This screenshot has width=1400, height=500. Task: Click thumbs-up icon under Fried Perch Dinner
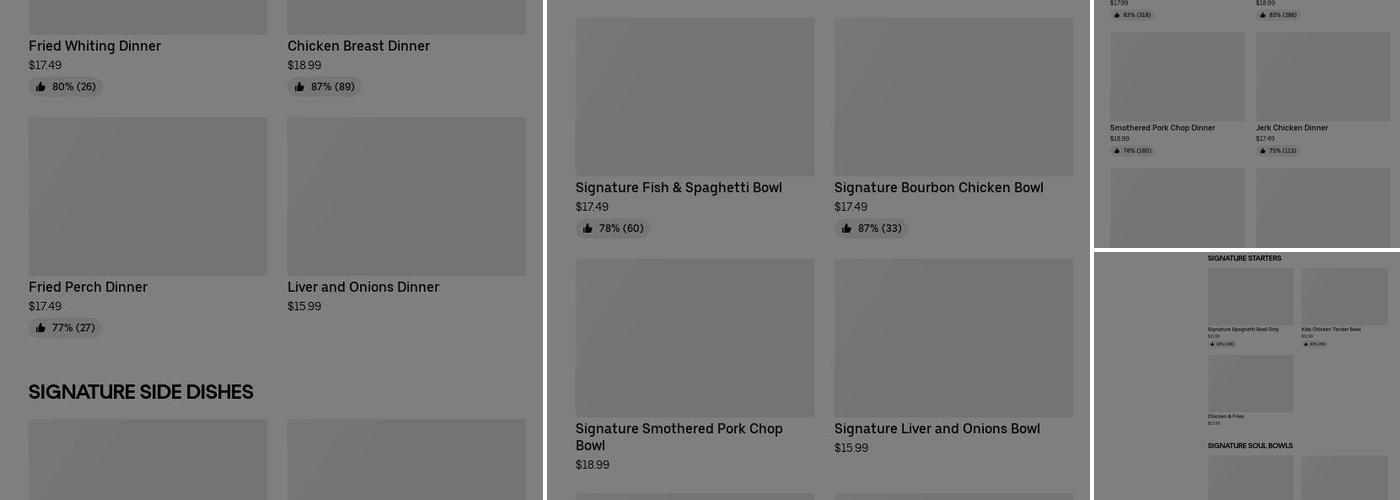pos(41,328)
